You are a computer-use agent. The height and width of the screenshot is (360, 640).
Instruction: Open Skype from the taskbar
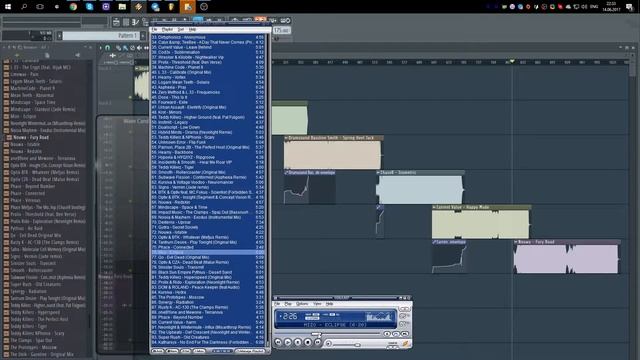click(89, 7)
